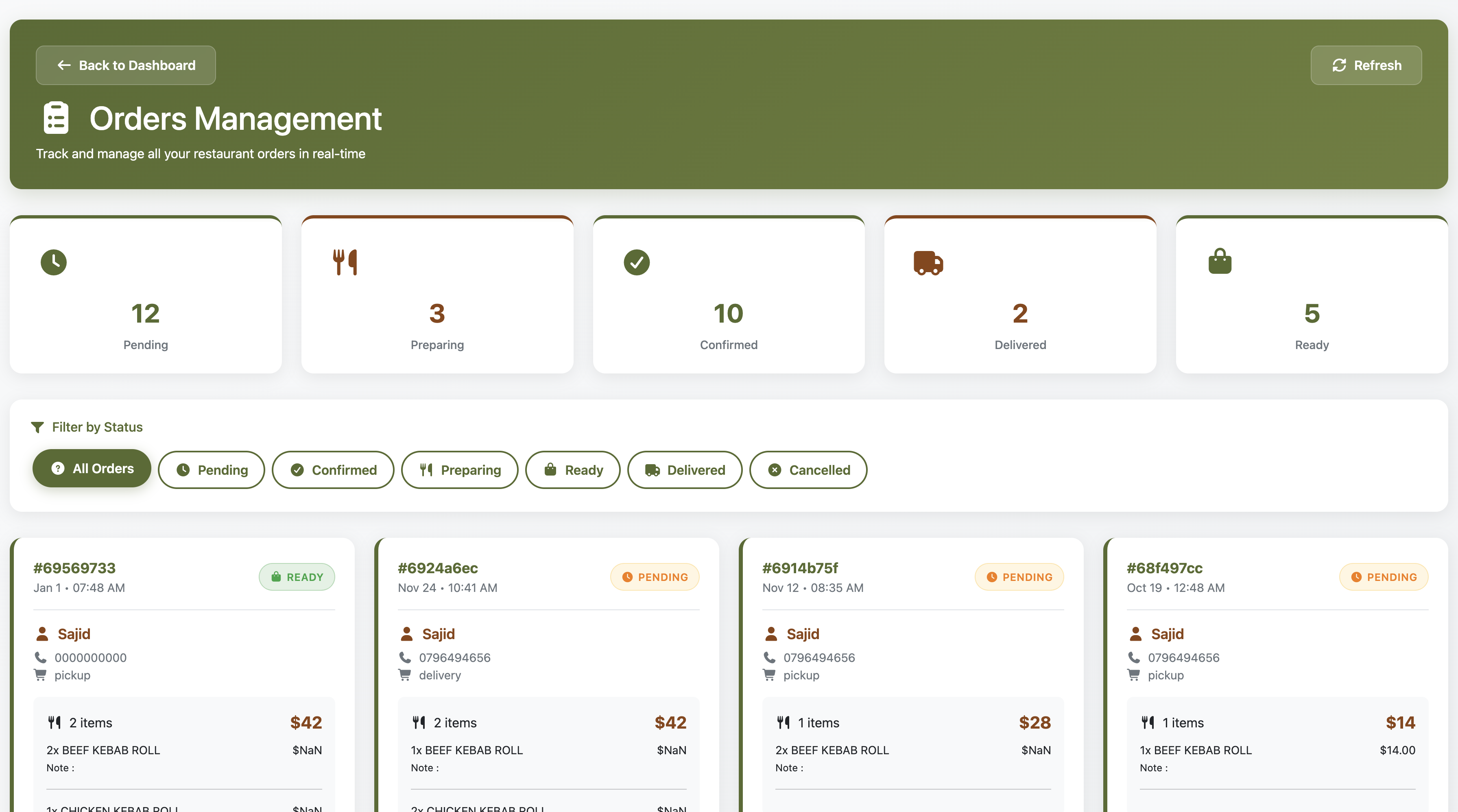
Task: Click the PENDING badge on order #6914b75f
Action: coord(1019,577)
